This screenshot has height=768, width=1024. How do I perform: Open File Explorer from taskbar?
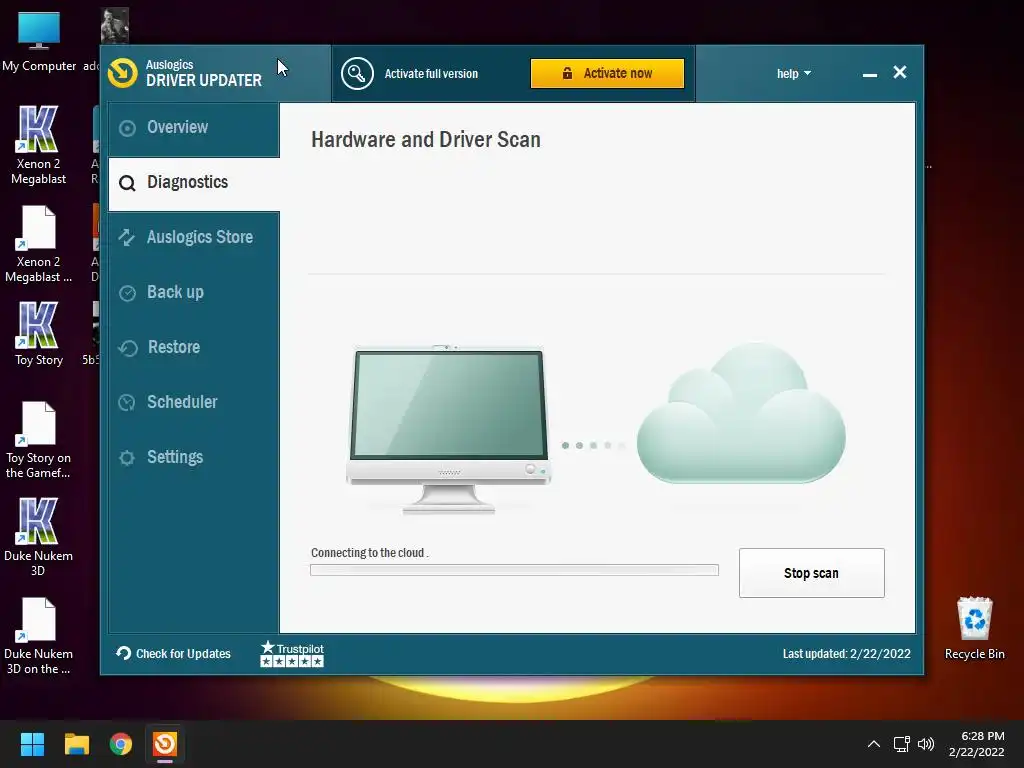point(76,744)
